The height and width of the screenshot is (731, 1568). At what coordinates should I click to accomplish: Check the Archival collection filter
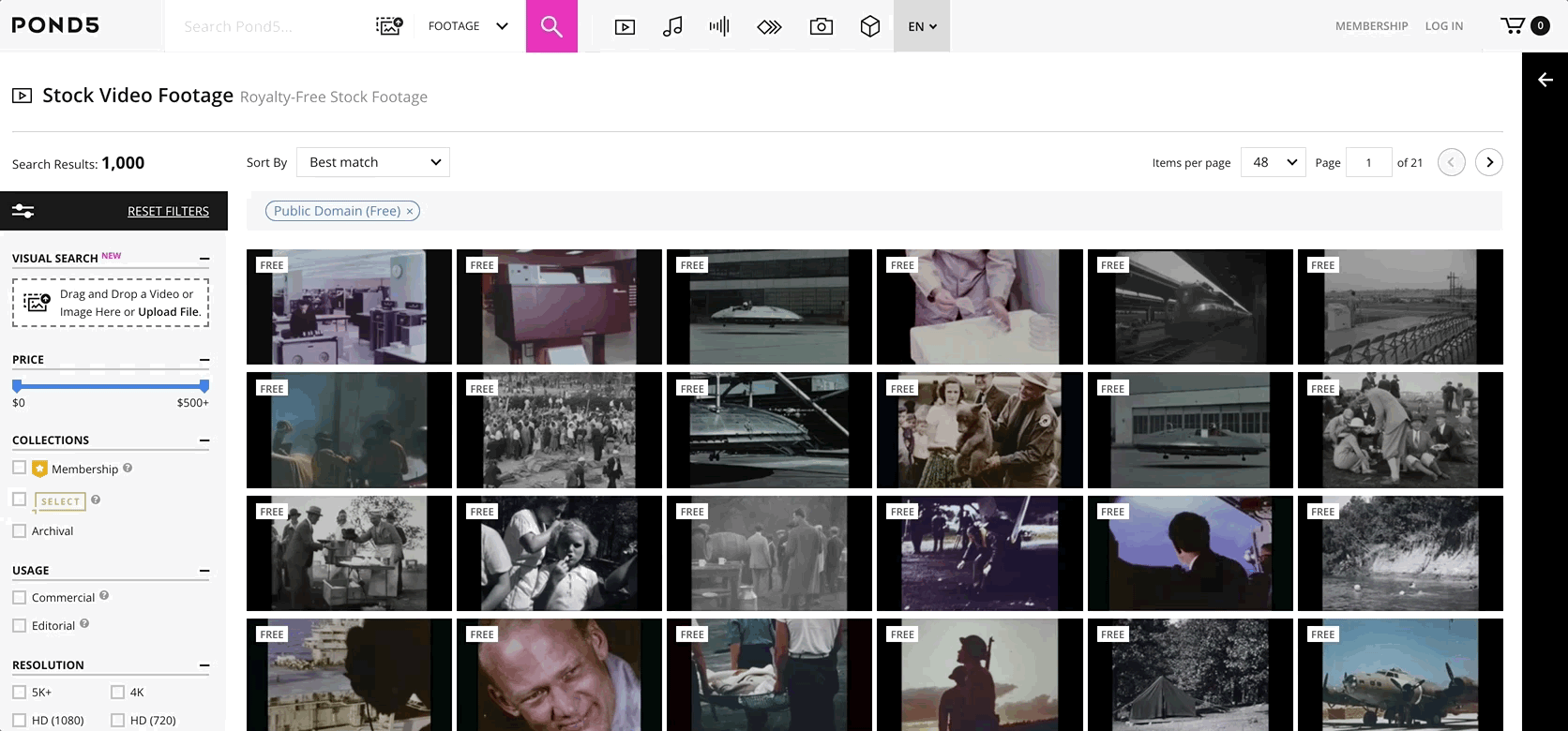pyautogui.click(x=20, y=530)
